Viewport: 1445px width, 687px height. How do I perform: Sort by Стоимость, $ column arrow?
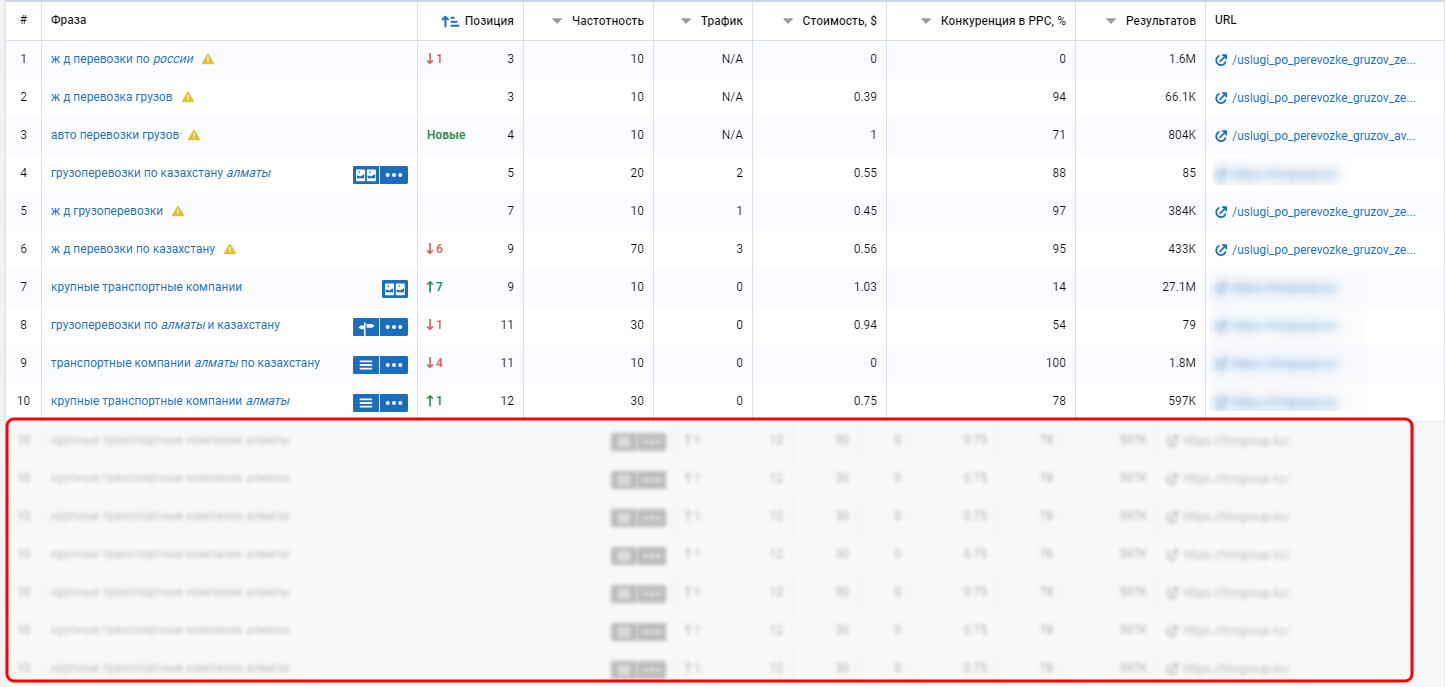[x=789, y=20]
